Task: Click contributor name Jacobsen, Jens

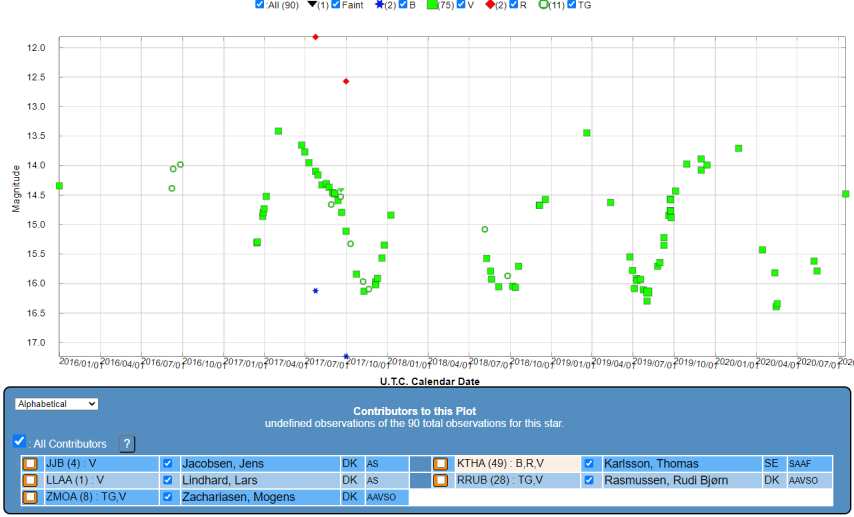Action: click(x=225, y=464)
